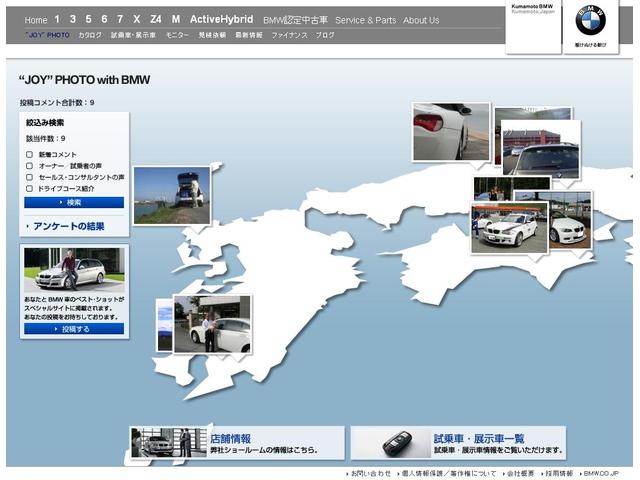Open the Home menu item
The height and width of the screenshot is (480, 640).
coord(36,20)
